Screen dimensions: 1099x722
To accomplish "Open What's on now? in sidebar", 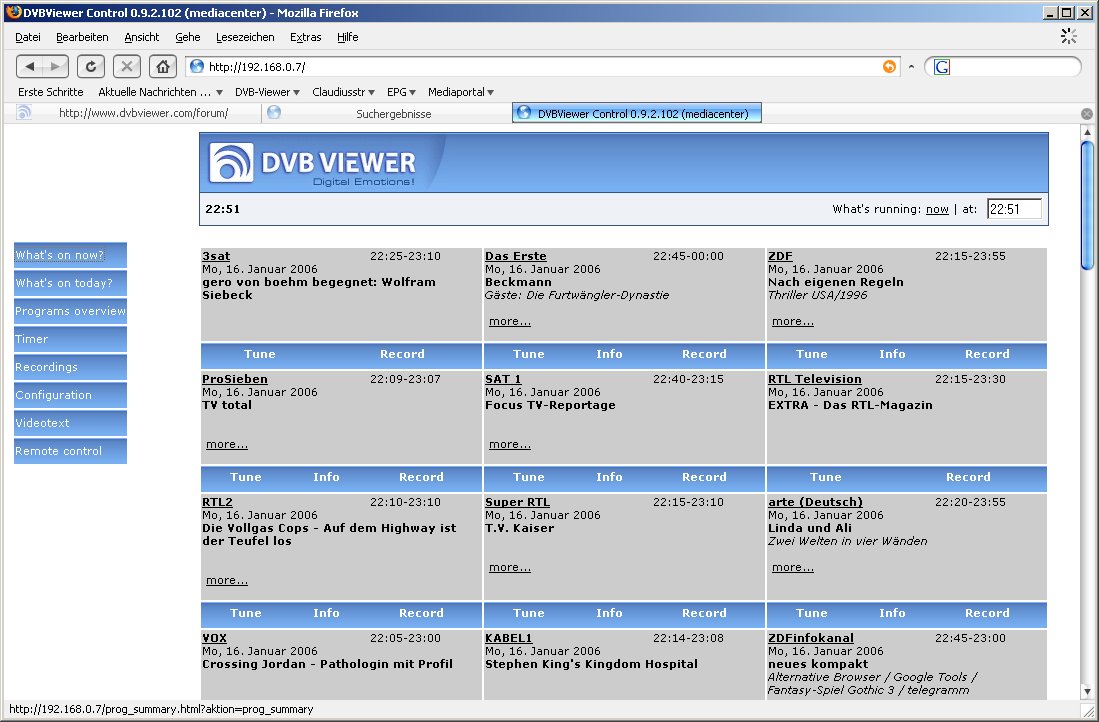I will [x=70, y=255].
